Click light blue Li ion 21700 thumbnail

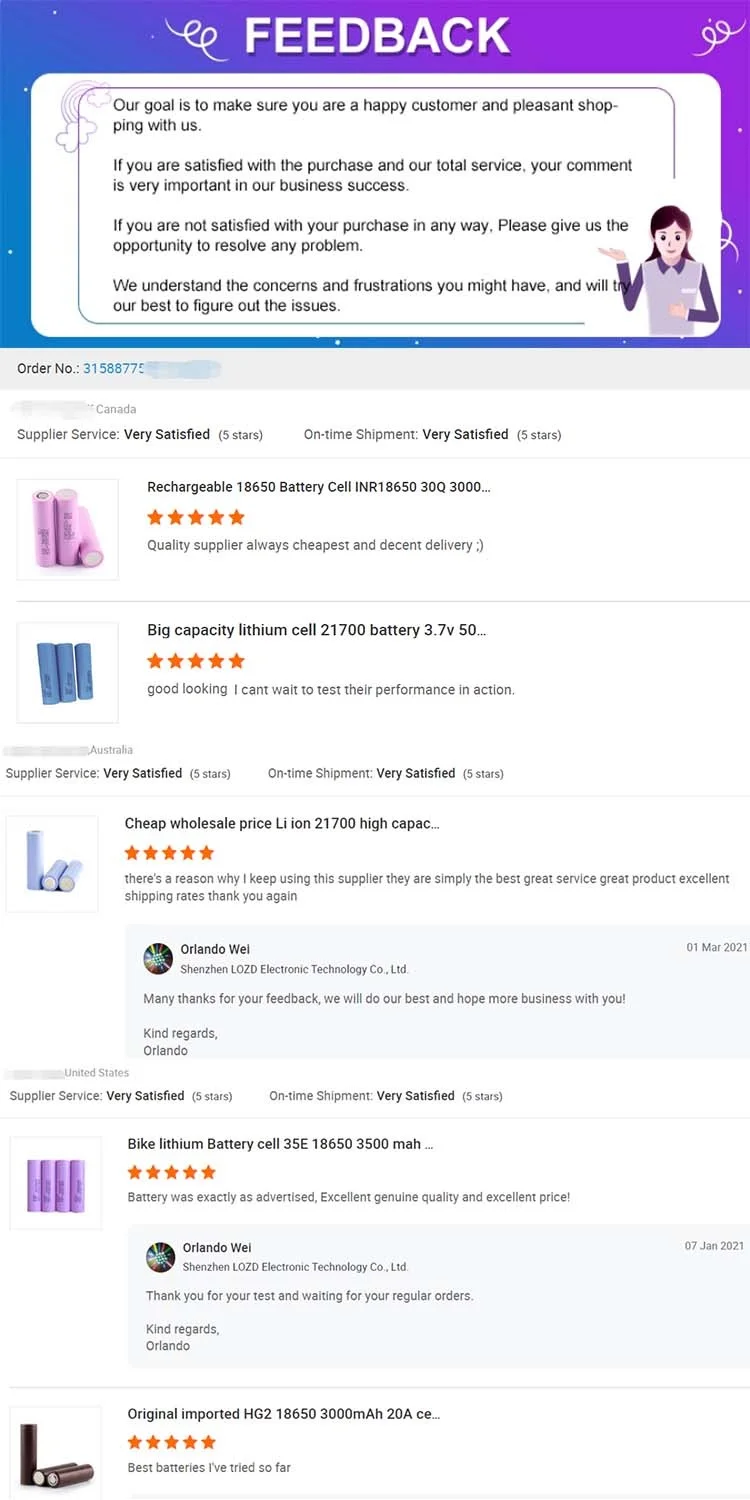coord(52,863)
